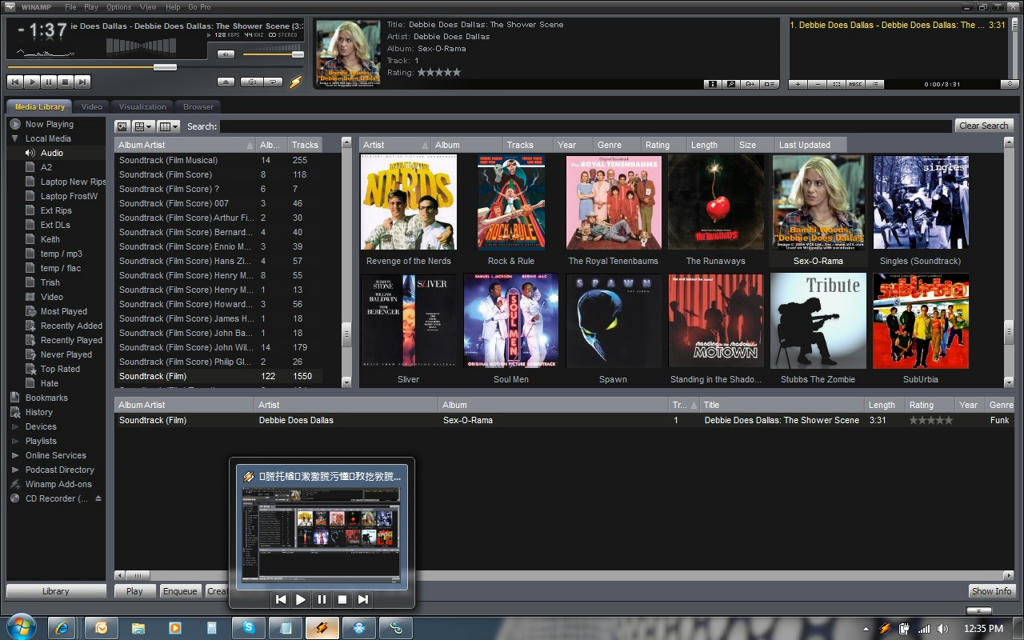Click the Library button at bottom left

(56, 591)
